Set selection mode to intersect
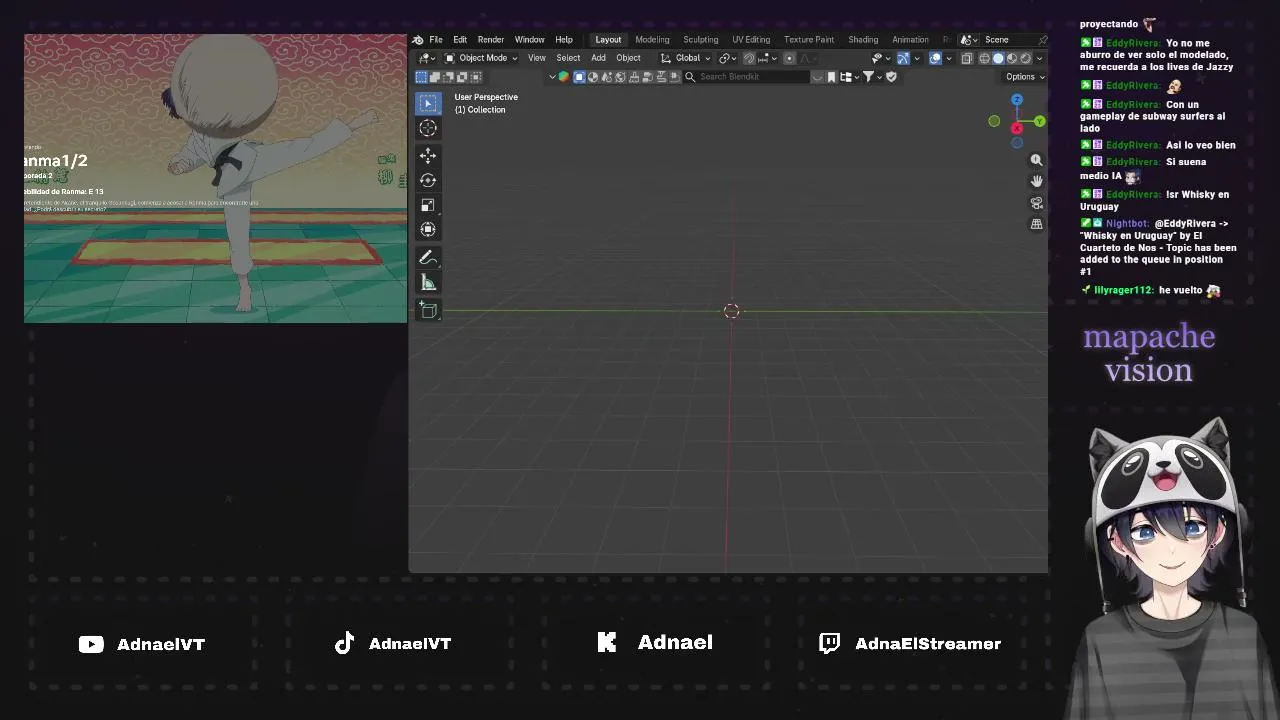The width and height of the screenshot is (1280, 720). (x=475, y=77)
